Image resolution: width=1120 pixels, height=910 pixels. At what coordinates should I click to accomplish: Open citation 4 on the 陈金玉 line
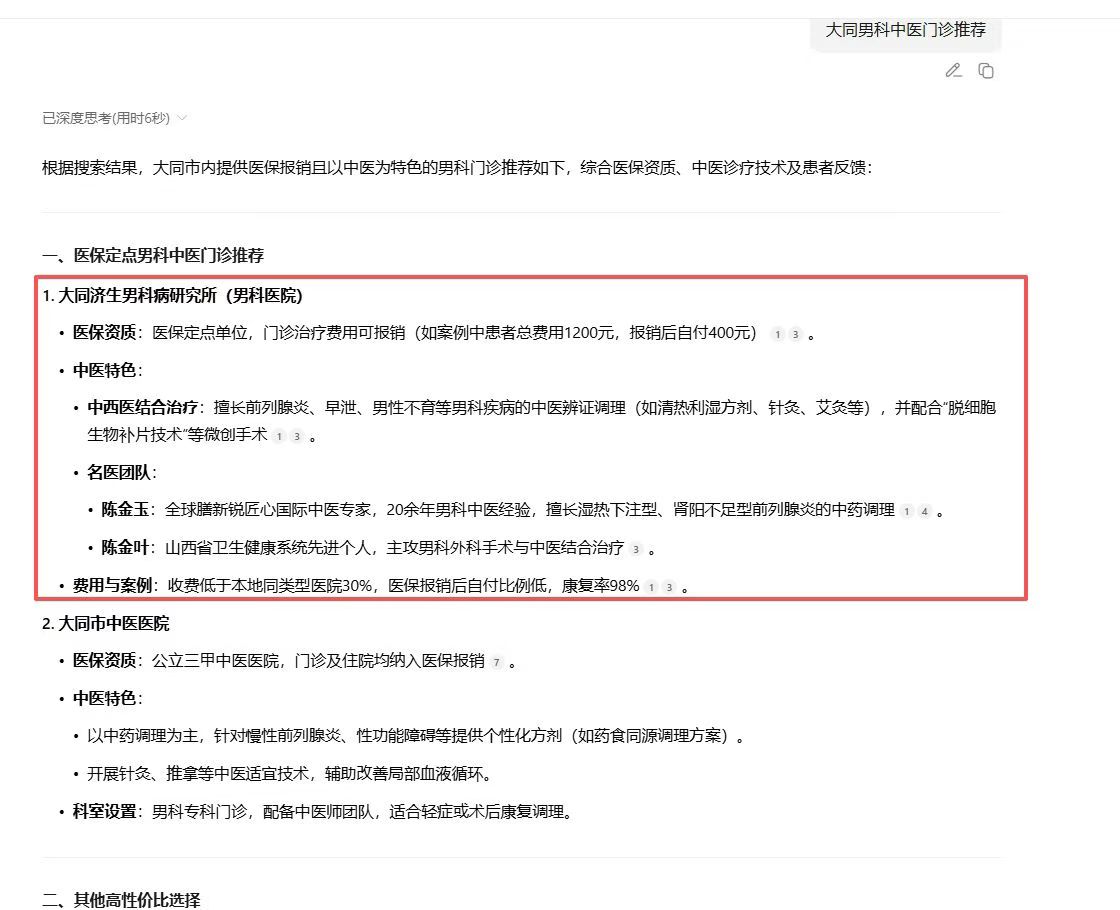(x=925, y=511)
